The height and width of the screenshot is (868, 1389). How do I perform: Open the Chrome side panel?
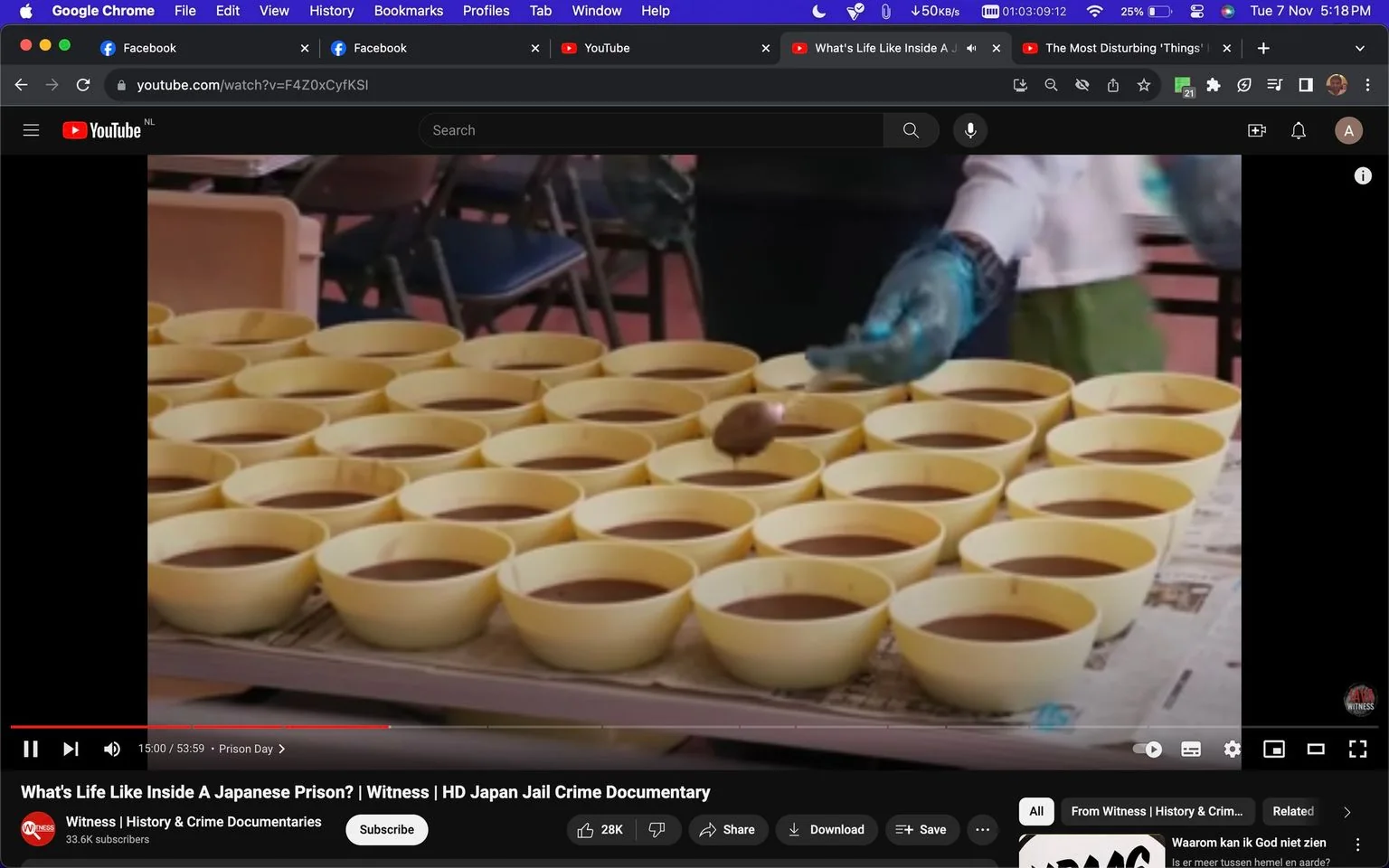(1306, 85)
